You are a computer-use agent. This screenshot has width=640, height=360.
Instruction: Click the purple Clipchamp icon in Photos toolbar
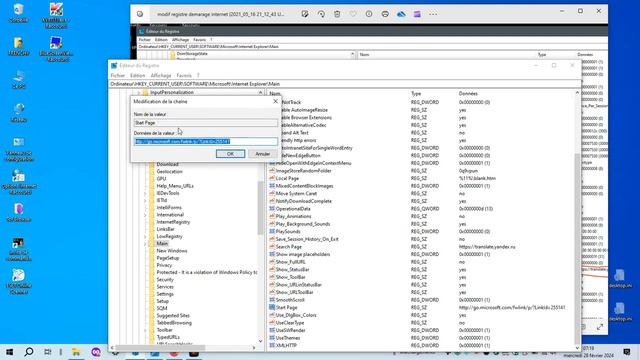tap(417, 14)
